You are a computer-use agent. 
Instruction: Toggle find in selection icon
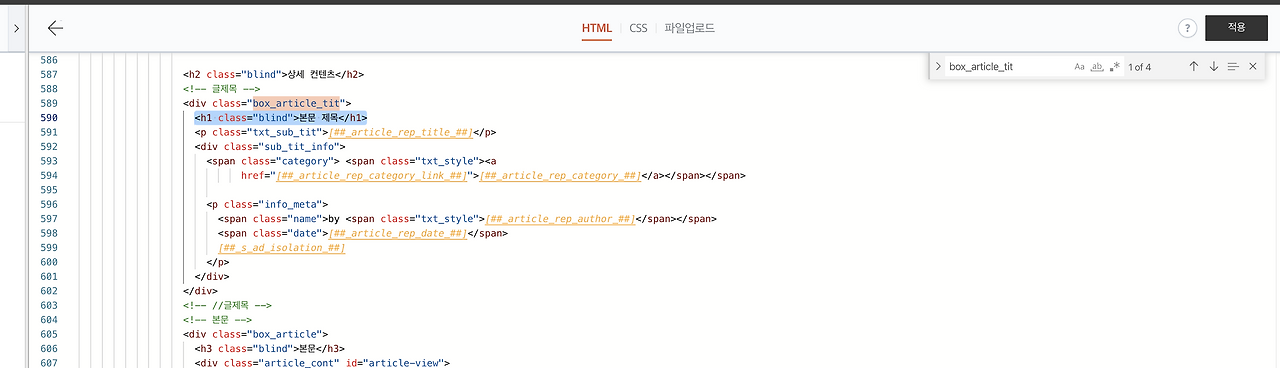click(x=1233, y=66)
